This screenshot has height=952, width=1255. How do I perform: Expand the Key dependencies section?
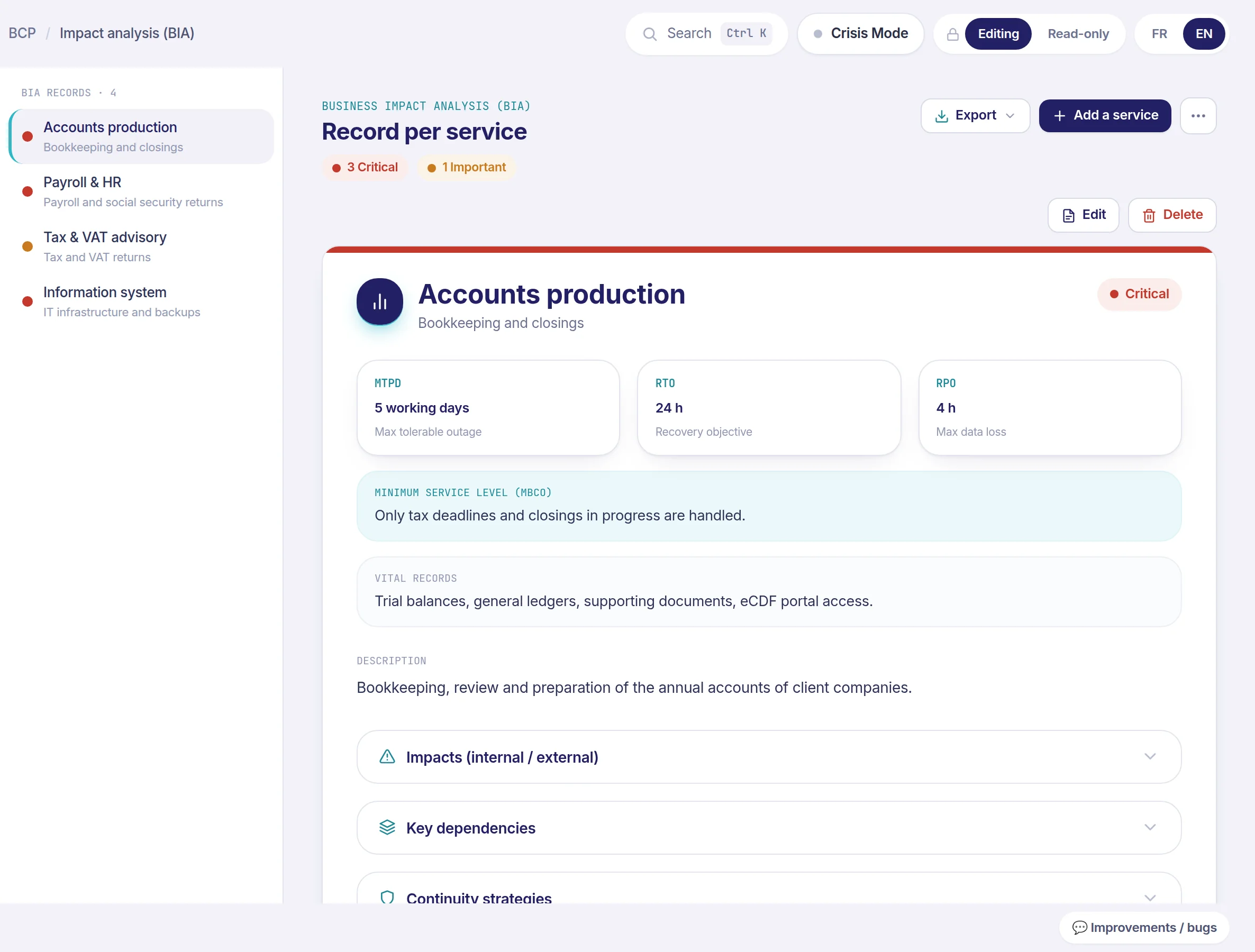[x=769, y=827]
